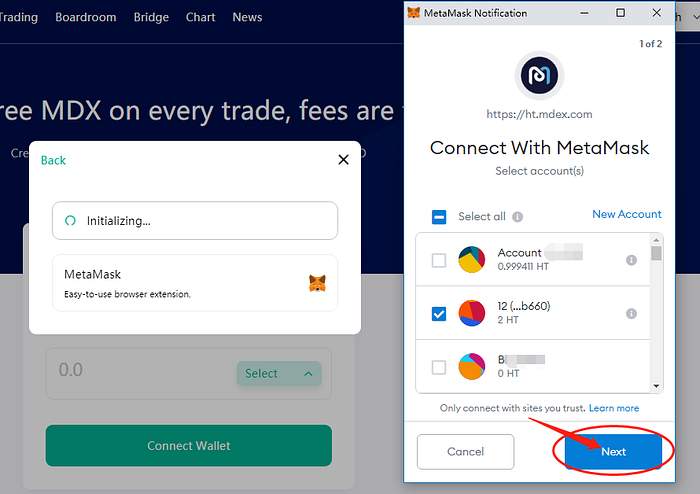700x494 pixels.
Task: Click the avatar of the 0 HT account
Action: tap(472, 366)
